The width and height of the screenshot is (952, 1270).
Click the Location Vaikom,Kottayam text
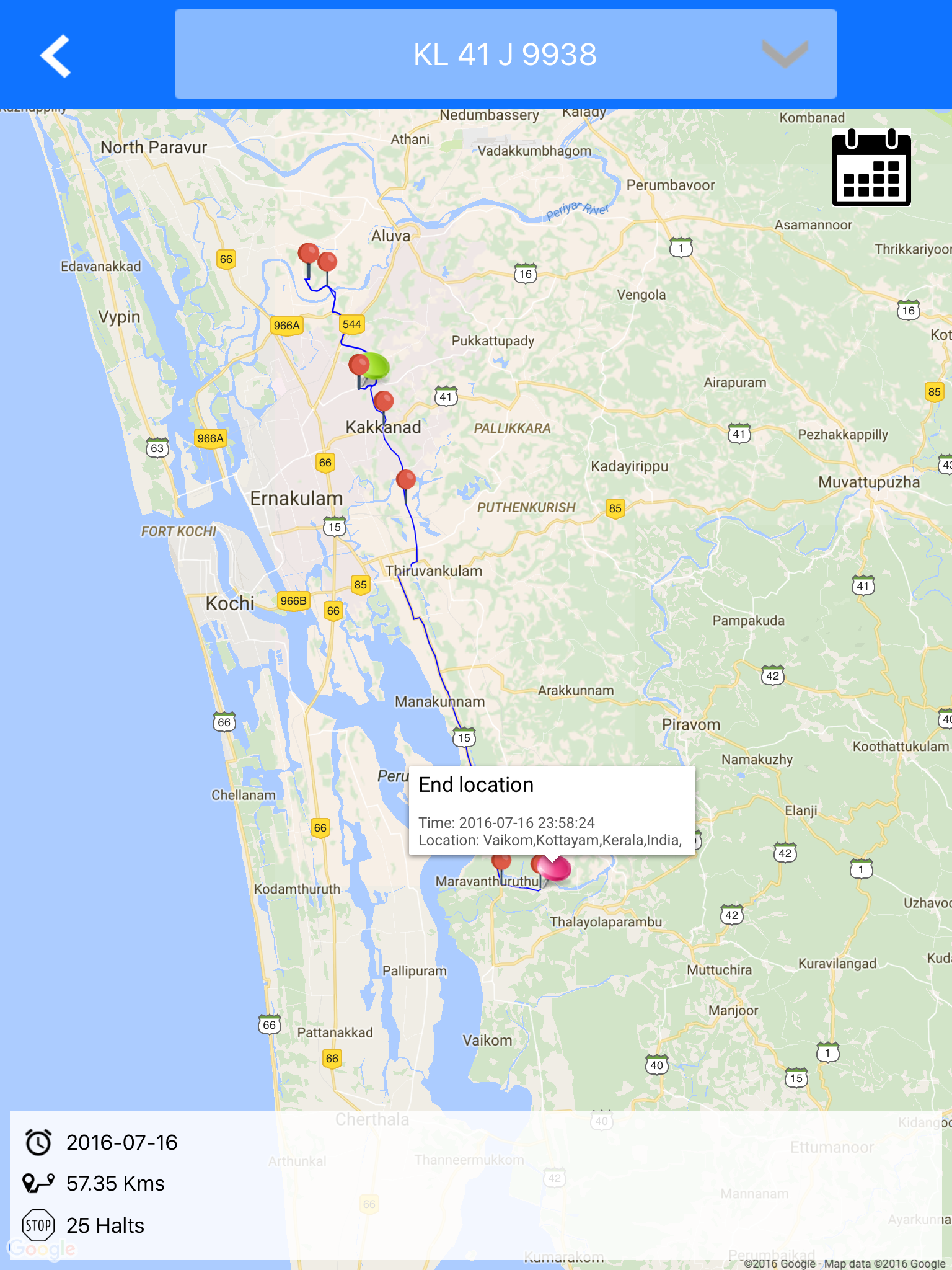click(x=550, y=840)
